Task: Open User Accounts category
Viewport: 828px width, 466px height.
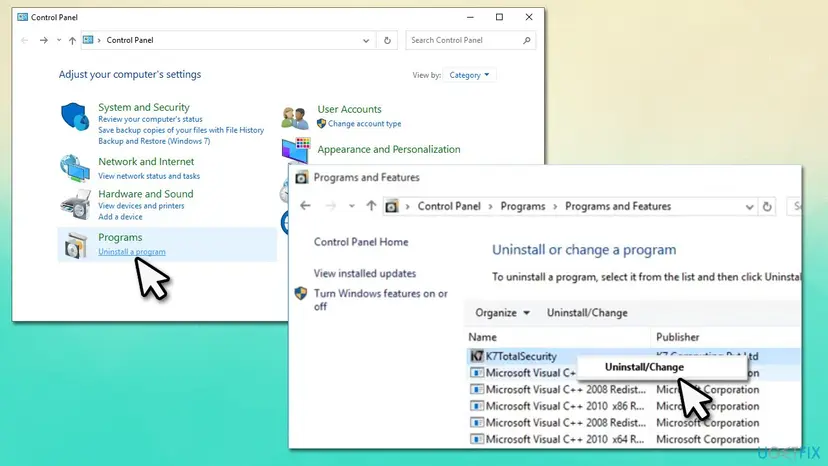Action: click(x=349, y=109)
